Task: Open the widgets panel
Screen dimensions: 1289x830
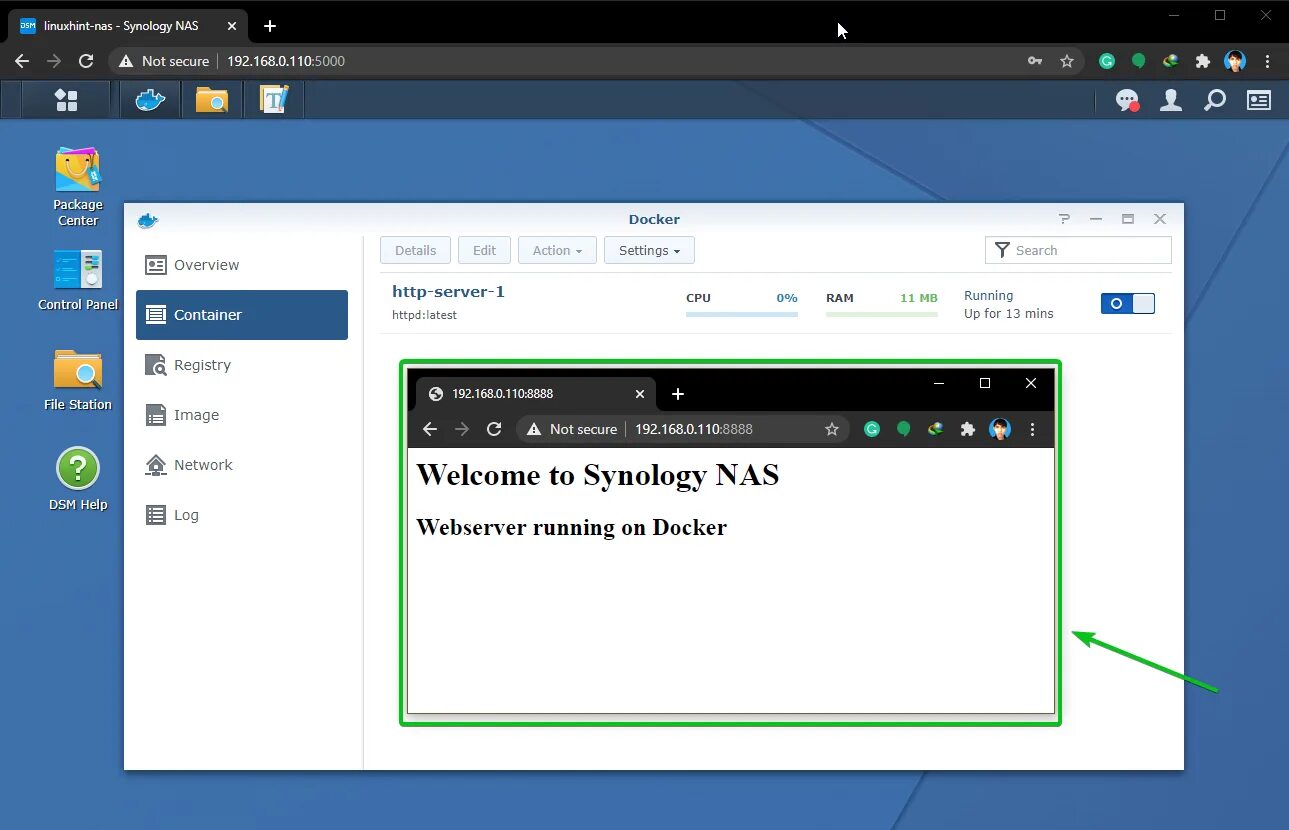Action: (x=1257, y=100)
